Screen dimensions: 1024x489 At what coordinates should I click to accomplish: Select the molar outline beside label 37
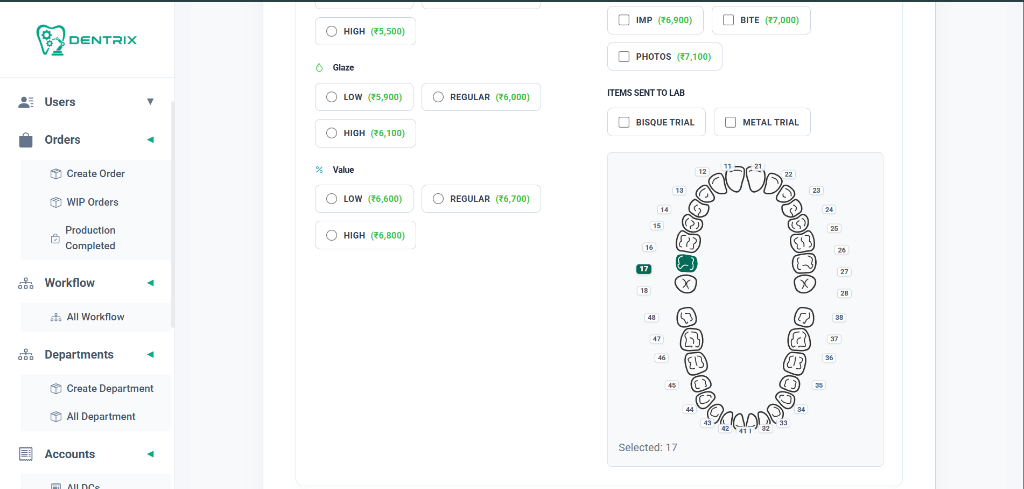click(x=799, y=339)
